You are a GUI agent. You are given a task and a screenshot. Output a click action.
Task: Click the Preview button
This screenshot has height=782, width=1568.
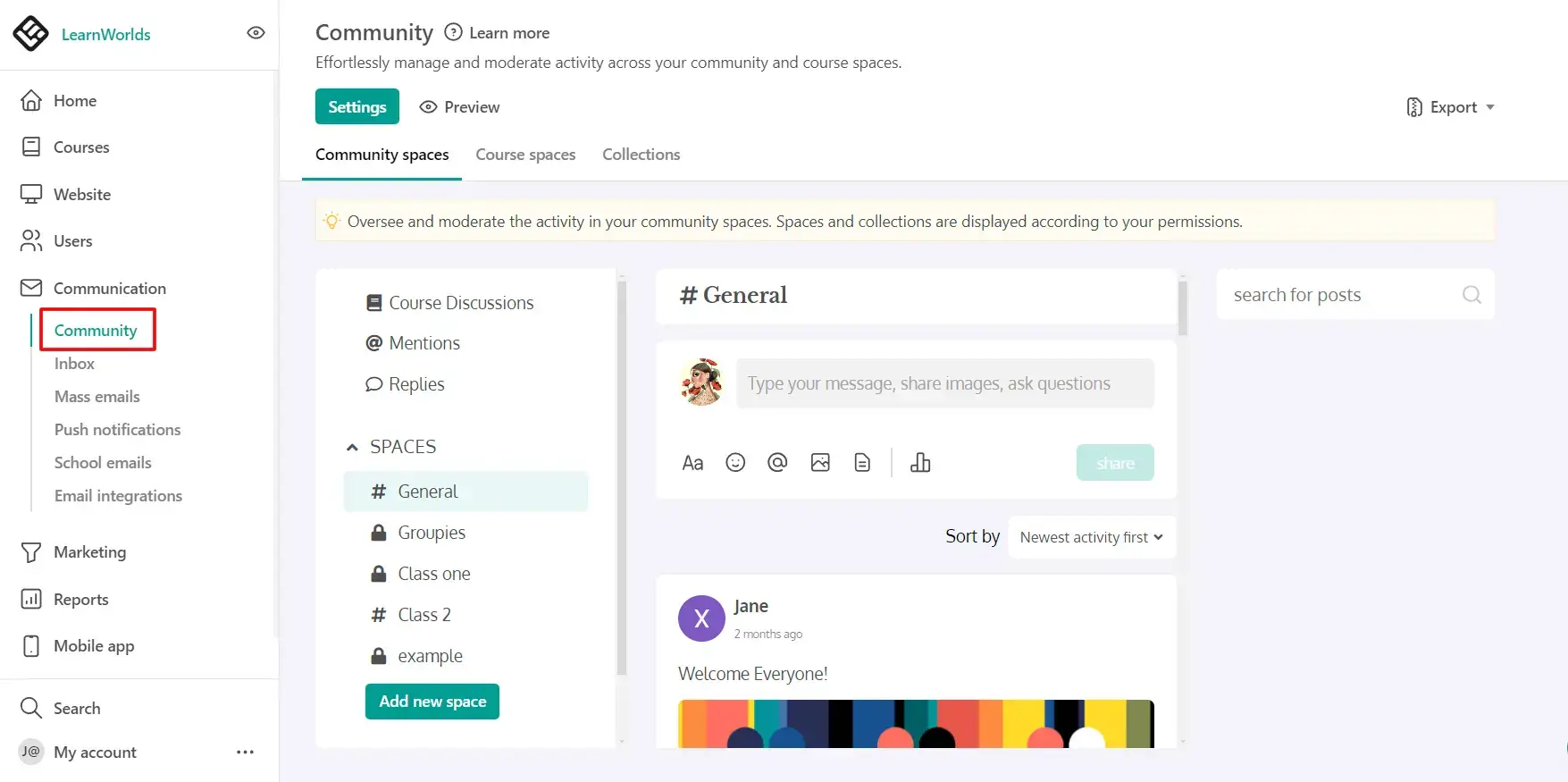coord(460,107)
